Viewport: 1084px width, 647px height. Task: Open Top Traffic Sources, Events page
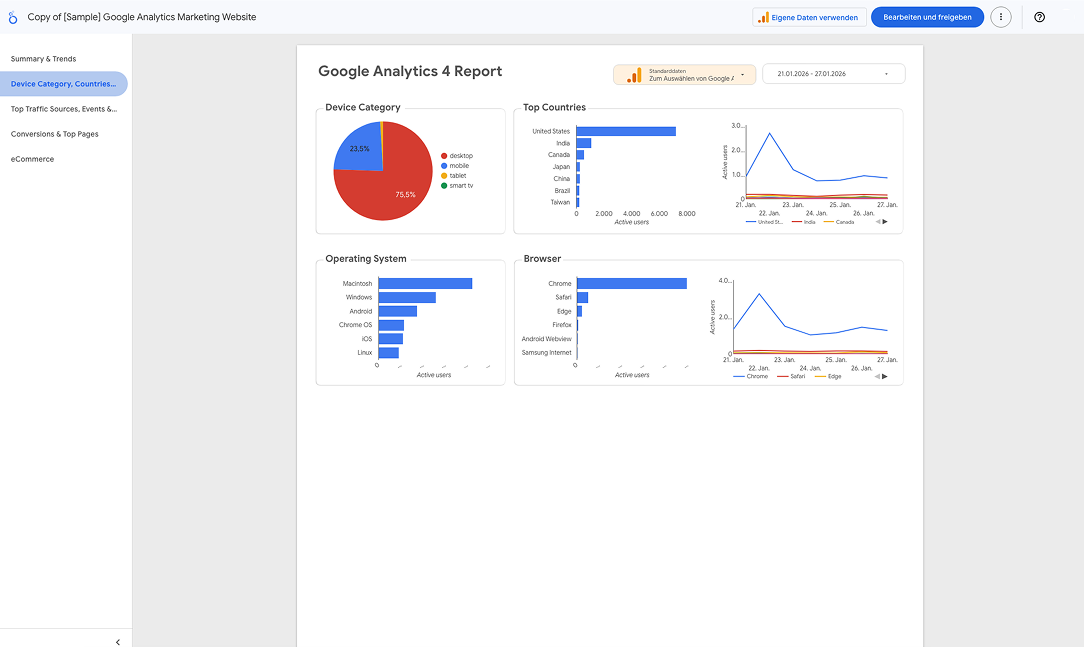click(63, 109)
